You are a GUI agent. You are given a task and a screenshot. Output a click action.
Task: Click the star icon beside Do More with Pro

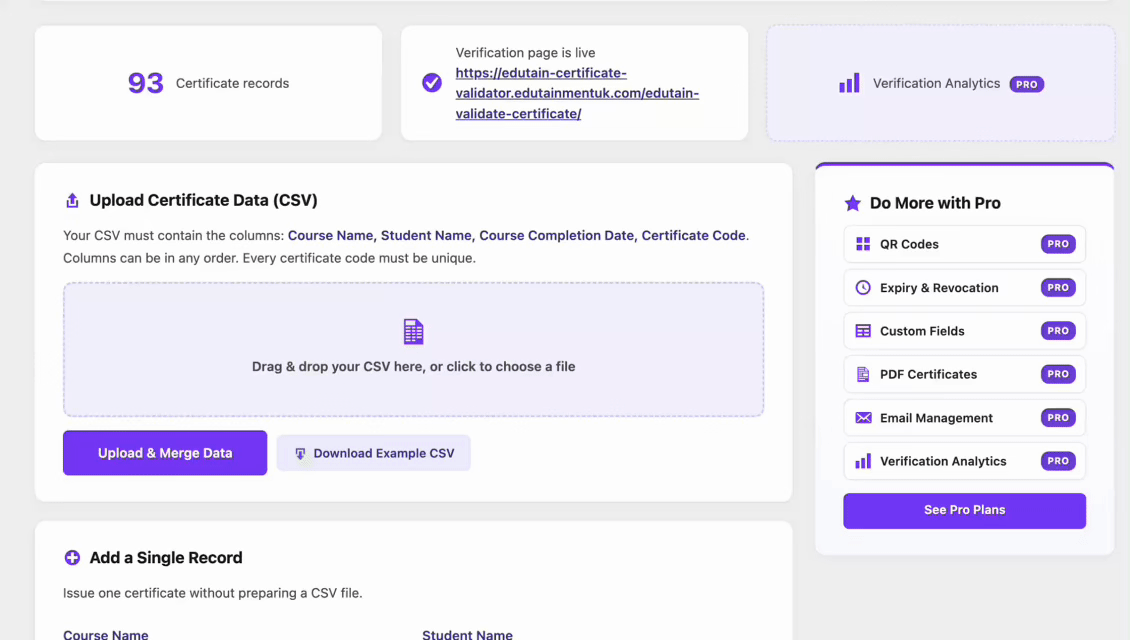click(853, 203)
